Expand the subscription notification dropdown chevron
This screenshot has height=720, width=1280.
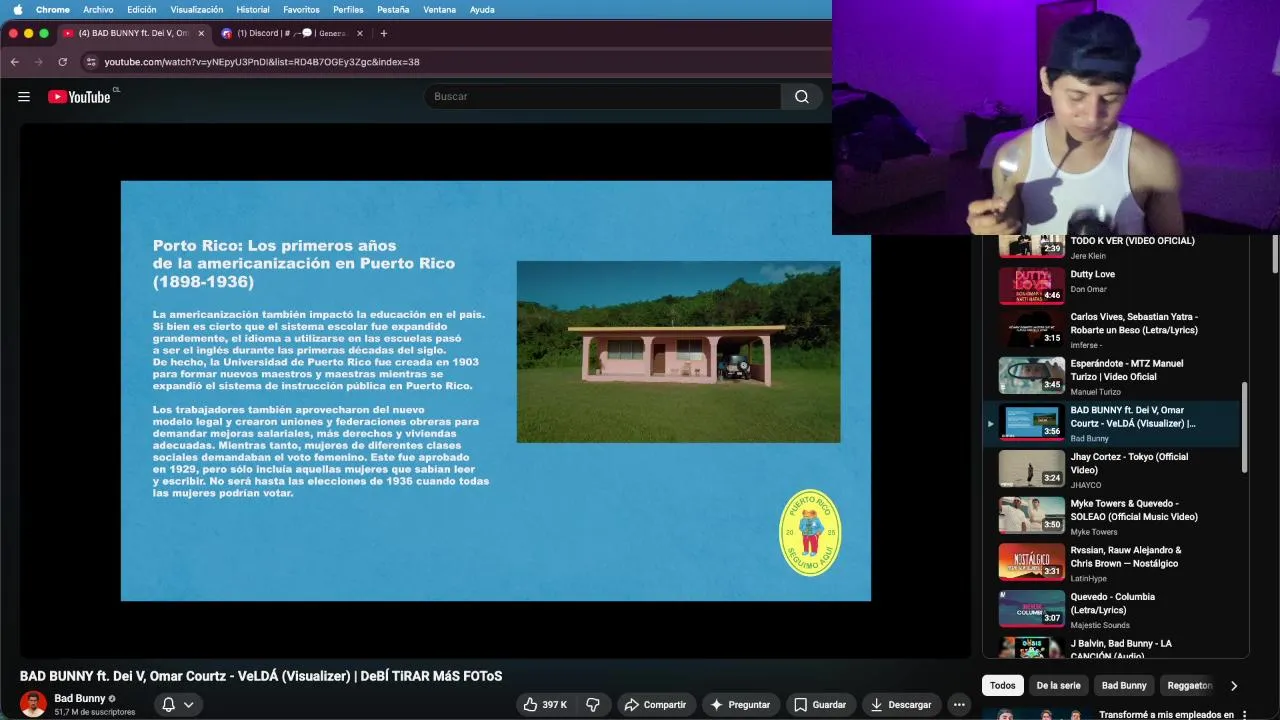click(x=188, y=704)
